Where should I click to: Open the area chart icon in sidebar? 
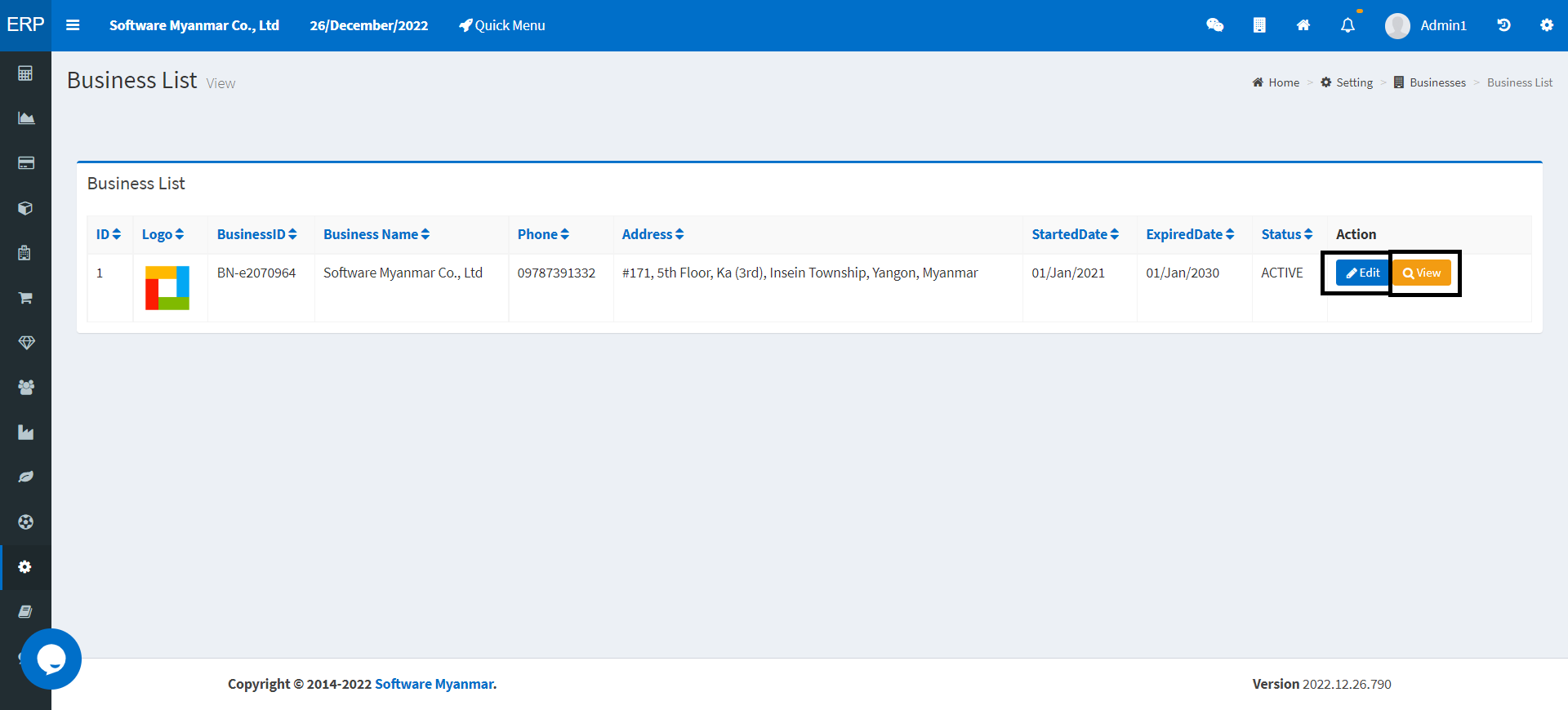coord(25,118)
